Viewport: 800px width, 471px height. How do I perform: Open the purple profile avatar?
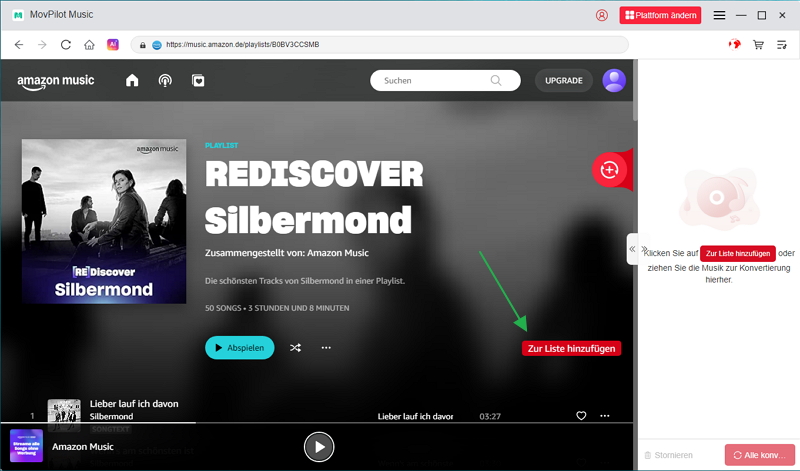614,81
